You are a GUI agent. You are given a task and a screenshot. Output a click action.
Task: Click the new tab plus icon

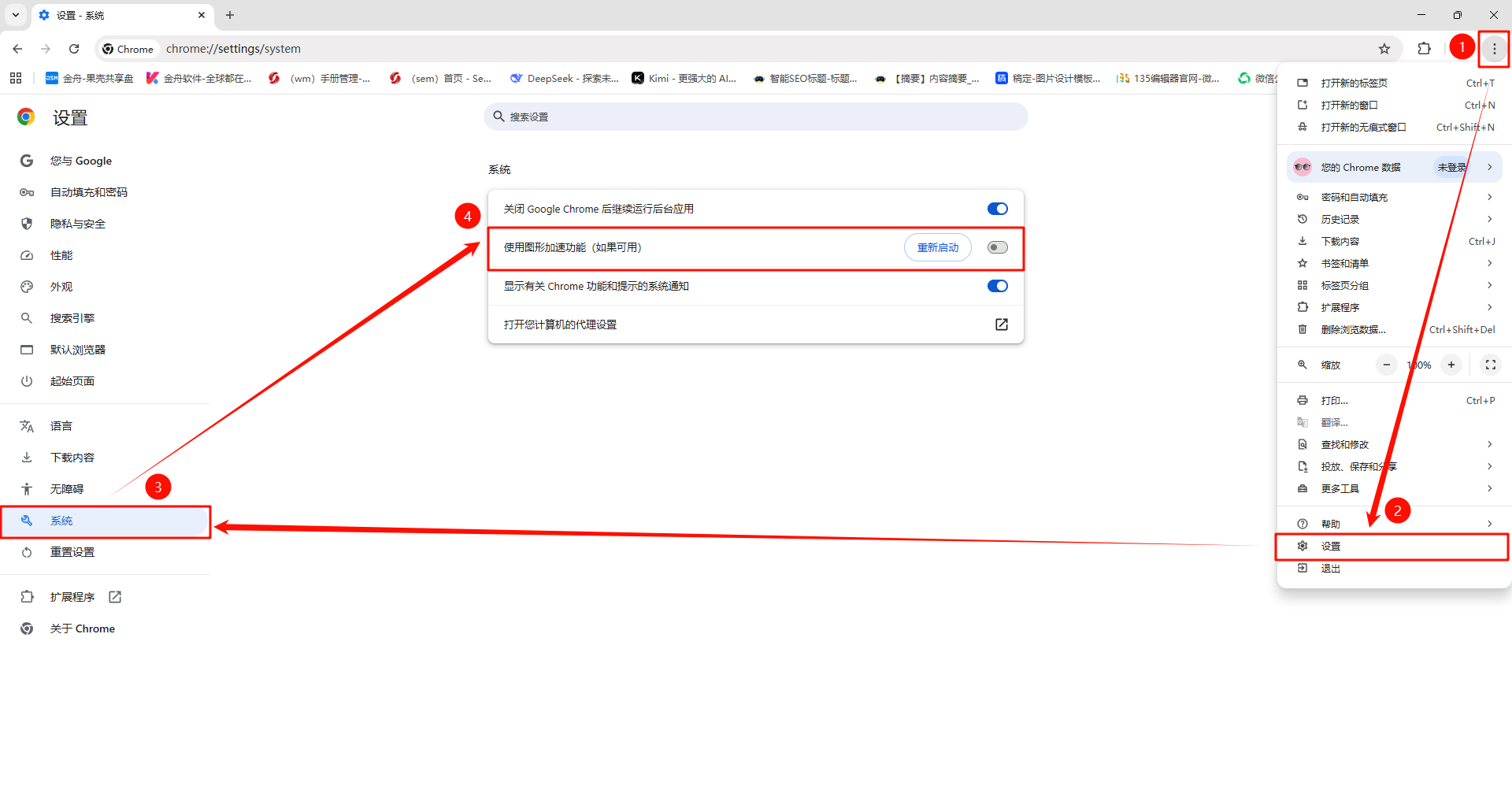point(230,15)
